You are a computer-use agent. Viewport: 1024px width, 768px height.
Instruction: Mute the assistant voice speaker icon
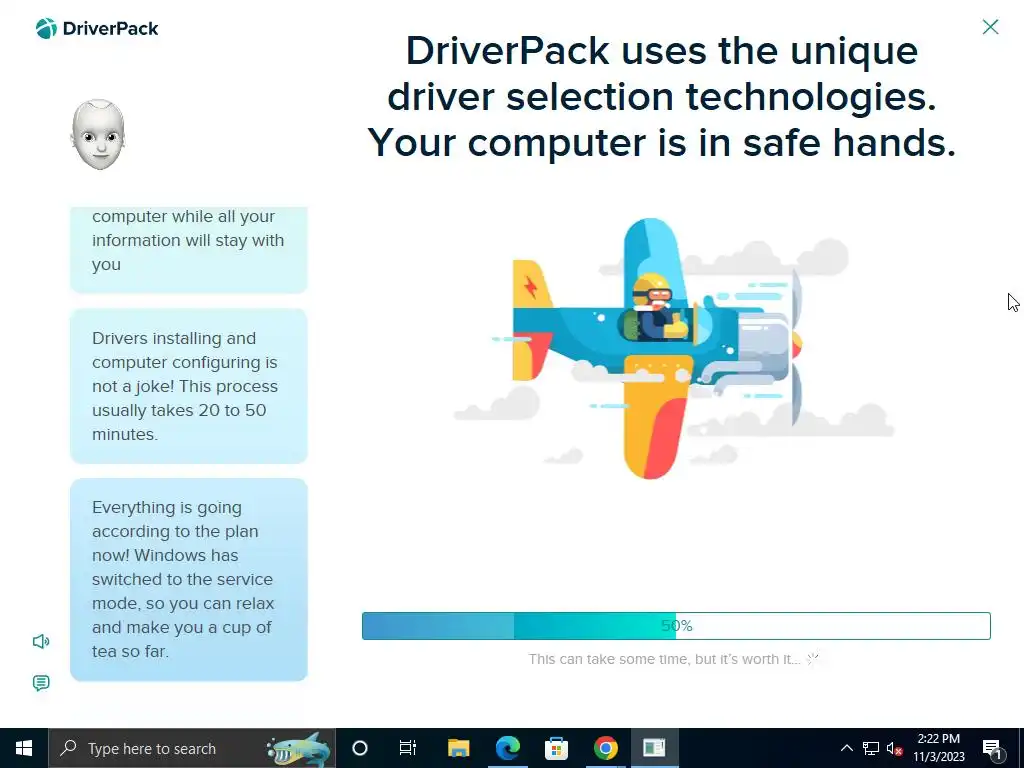[x=41, y=641]
